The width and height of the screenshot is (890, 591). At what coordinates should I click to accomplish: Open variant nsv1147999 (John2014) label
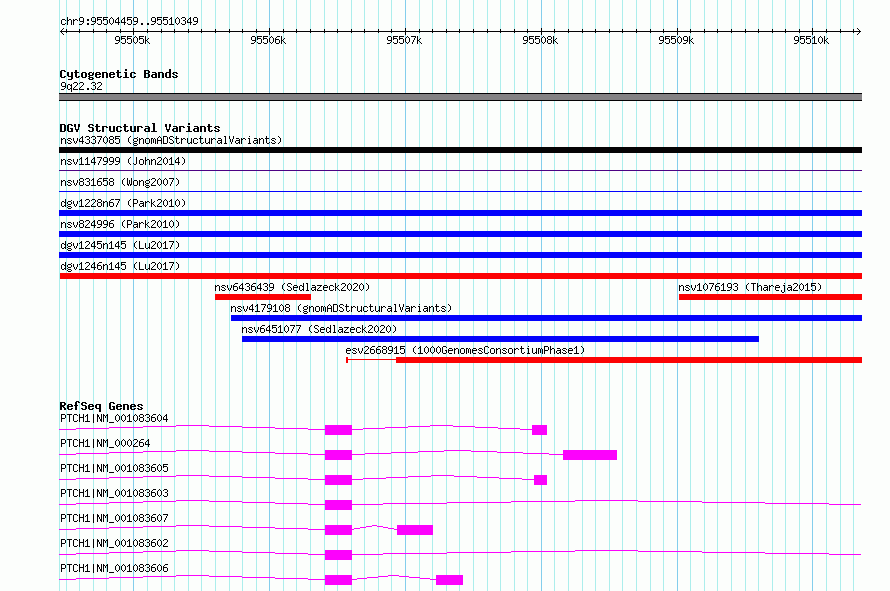123,161
